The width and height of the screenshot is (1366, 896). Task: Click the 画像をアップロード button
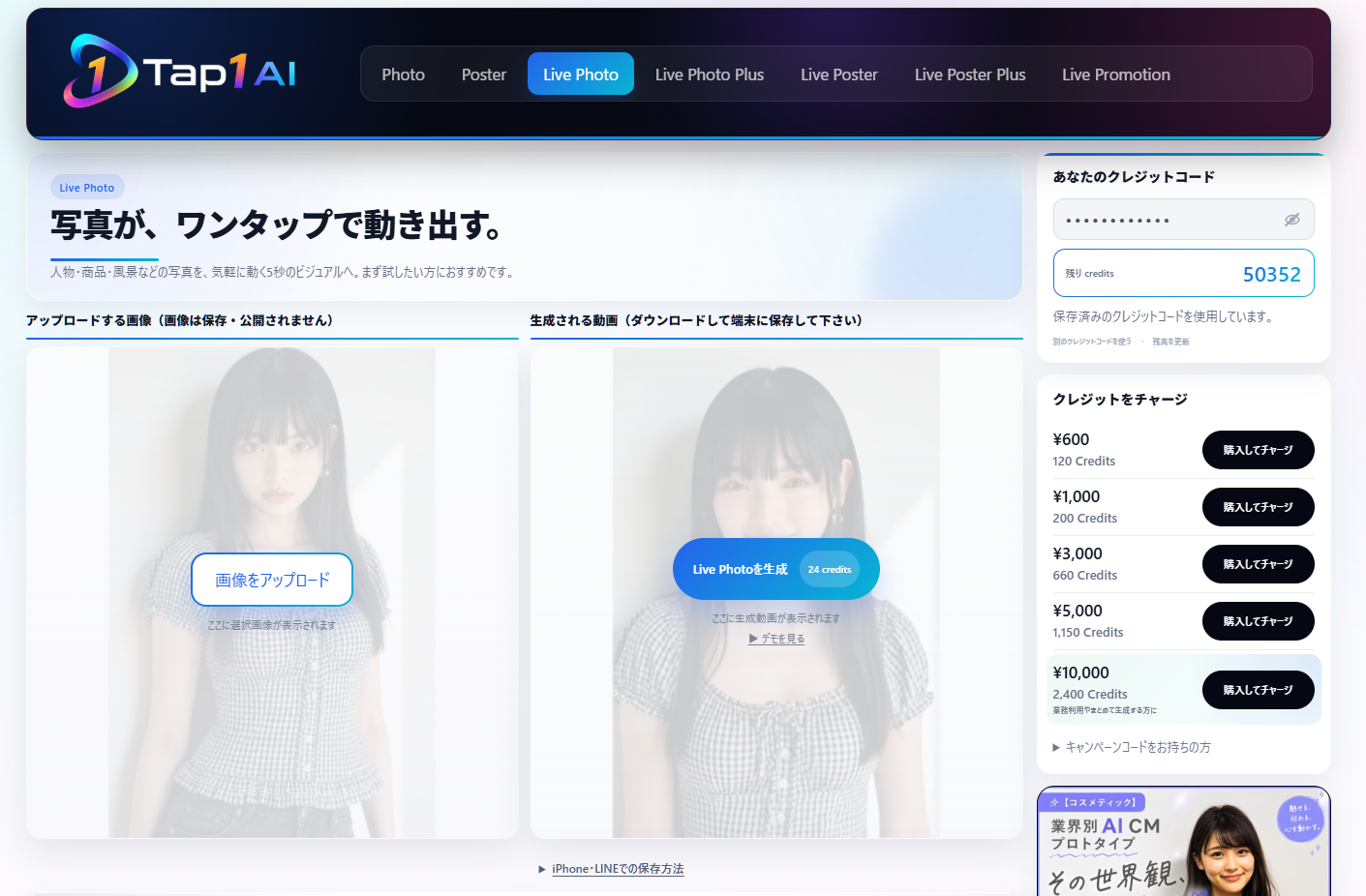coord(272,580)
